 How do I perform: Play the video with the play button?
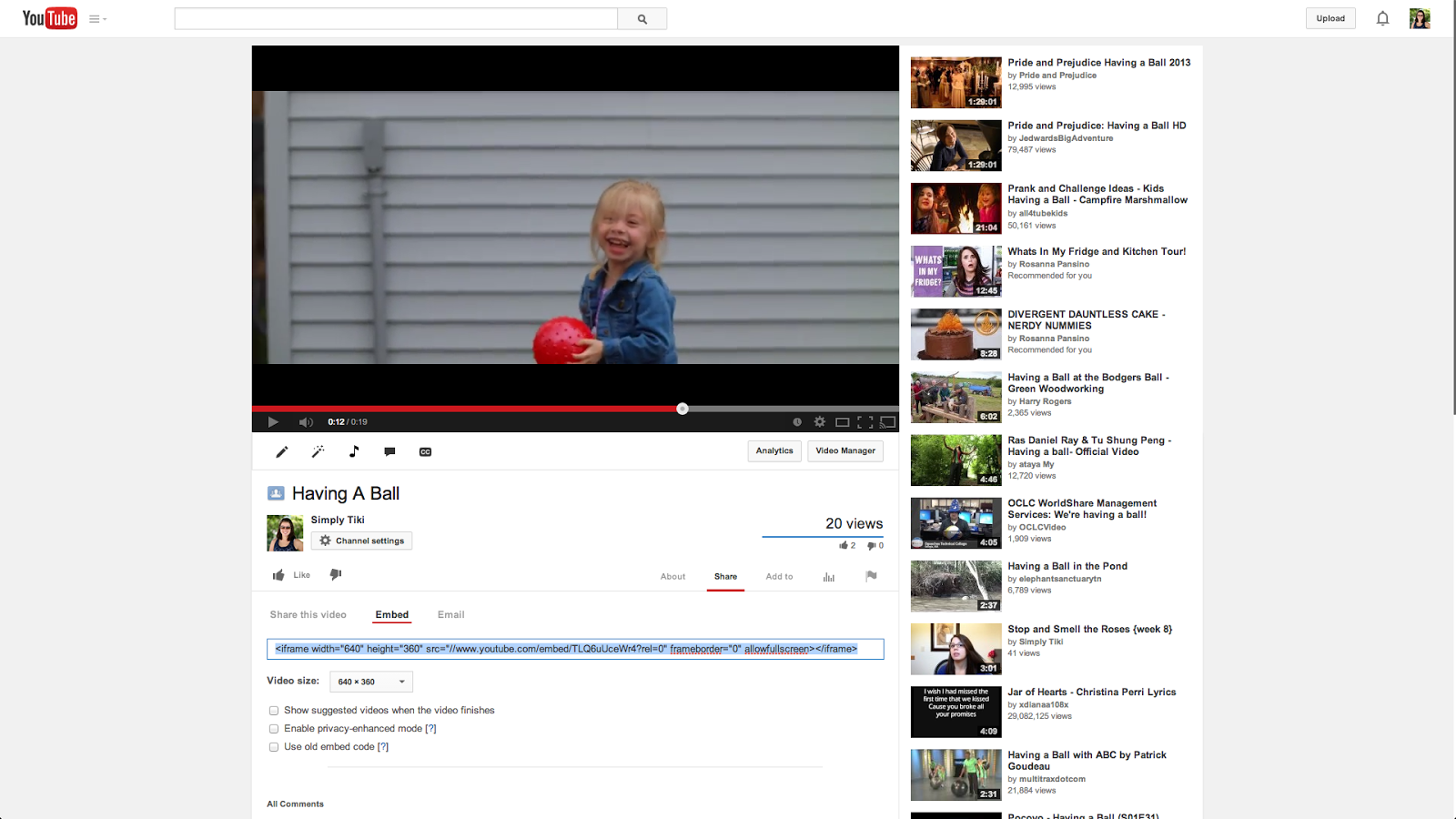(272, 421)
